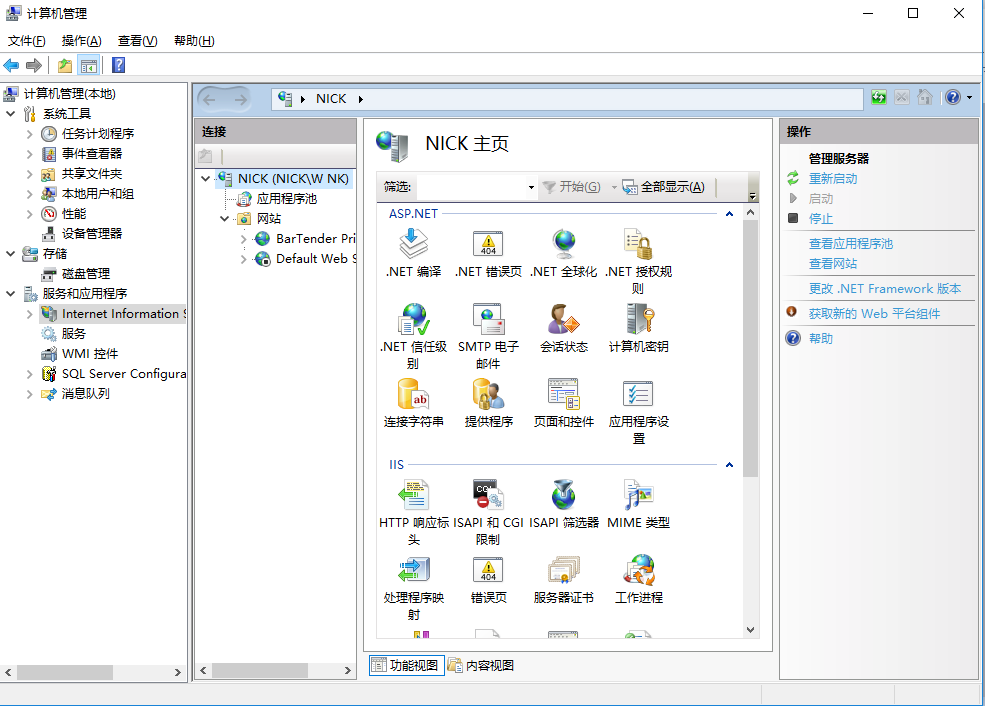
Task: Open the ISAPI 筛选器 icon
Action: tap(563, 496)
